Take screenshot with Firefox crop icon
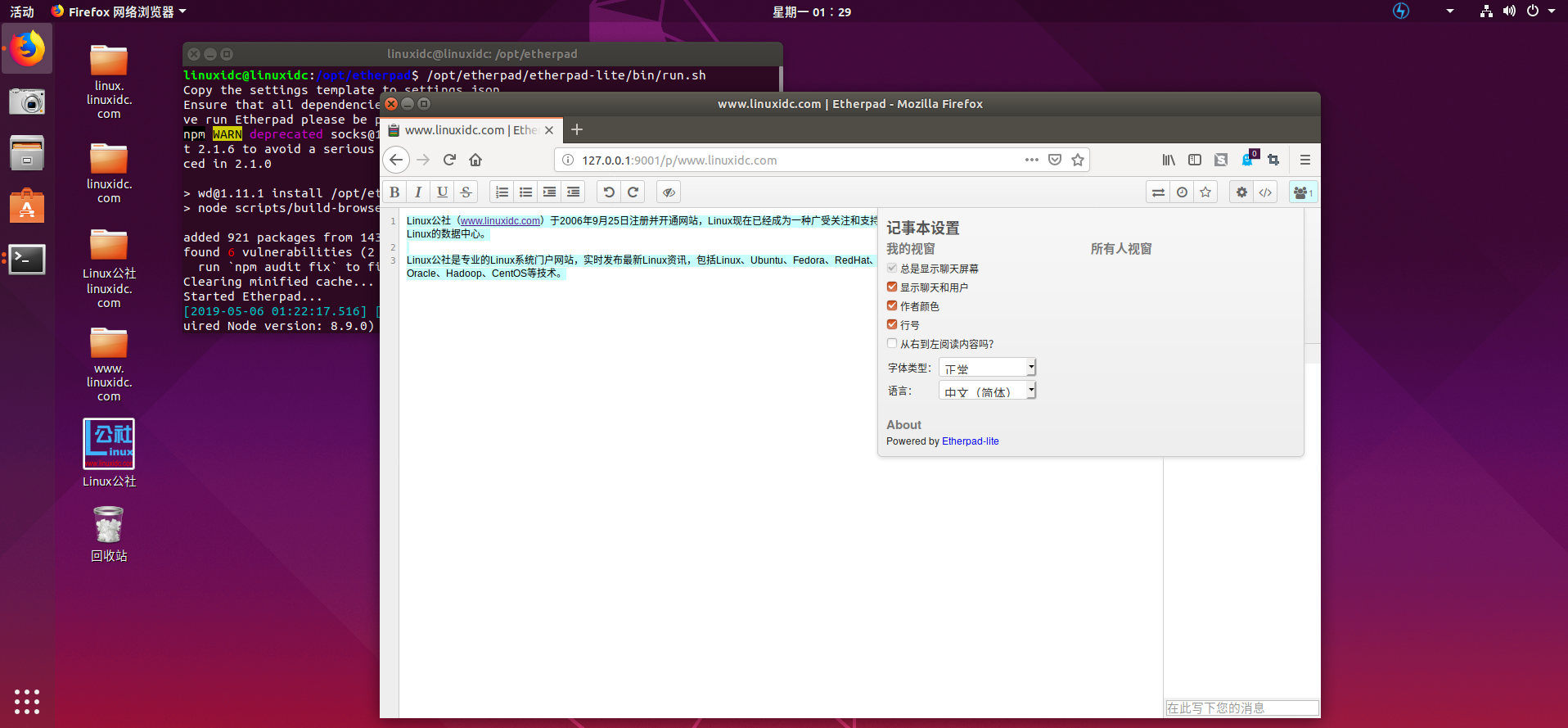This screenshot has height=728, width=1568. [1273, 160]
